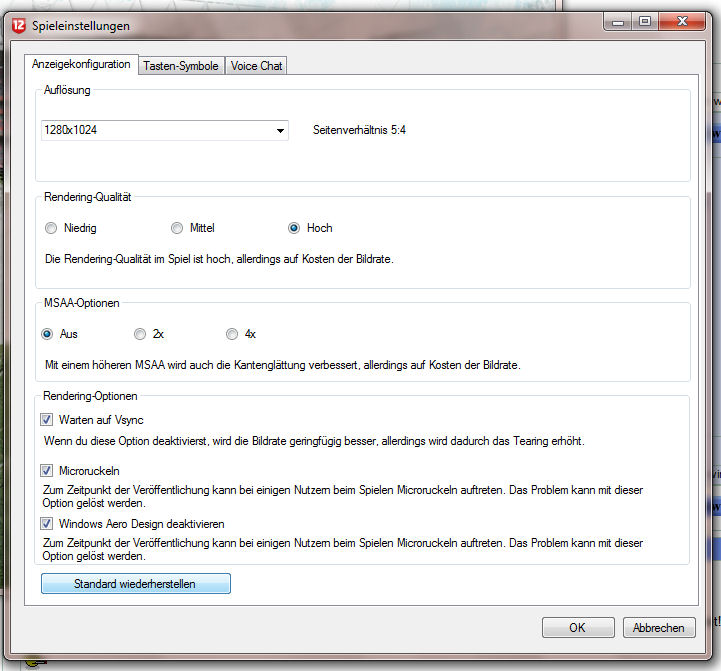Screen dimensions: 721x671
Task: Click the app icon in the title bar
Action: 18,24
